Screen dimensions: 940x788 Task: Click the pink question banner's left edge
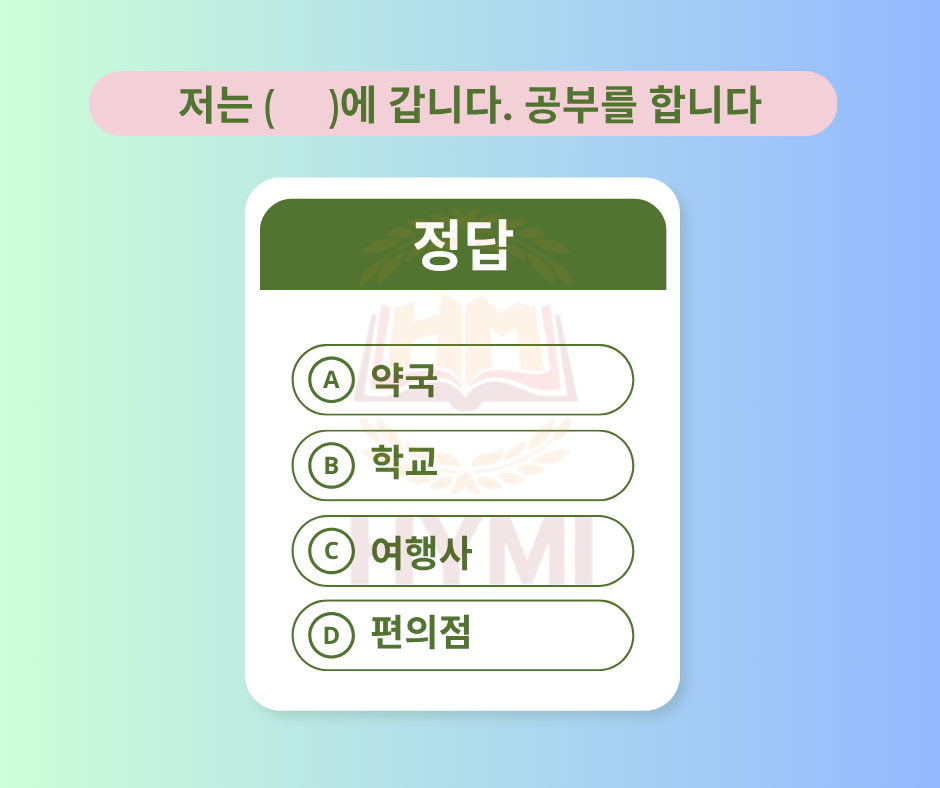click(x=102, y=103)
